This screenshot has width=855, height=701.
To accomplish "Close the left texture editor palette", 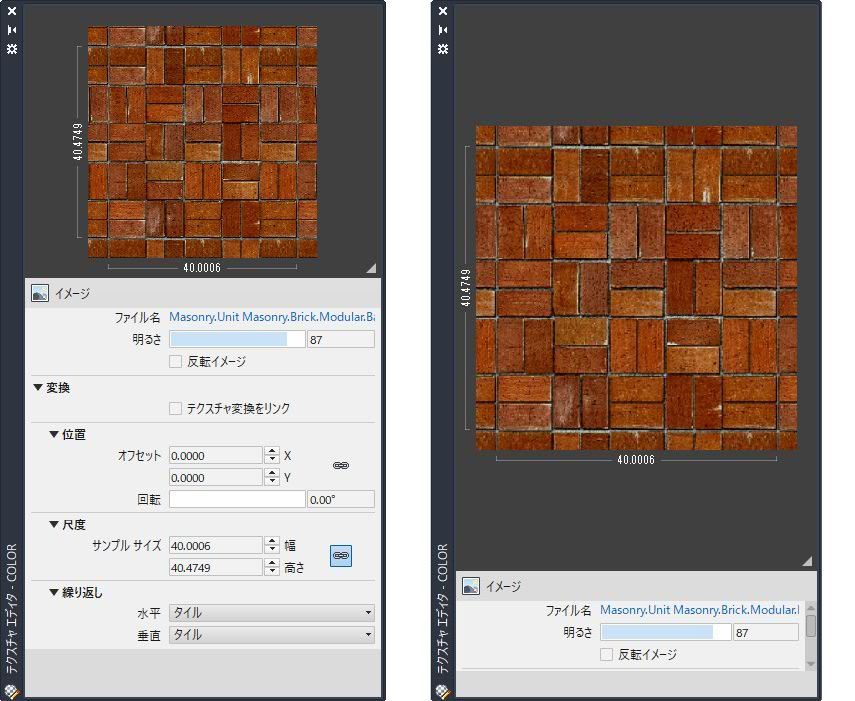I will point(12,11).
